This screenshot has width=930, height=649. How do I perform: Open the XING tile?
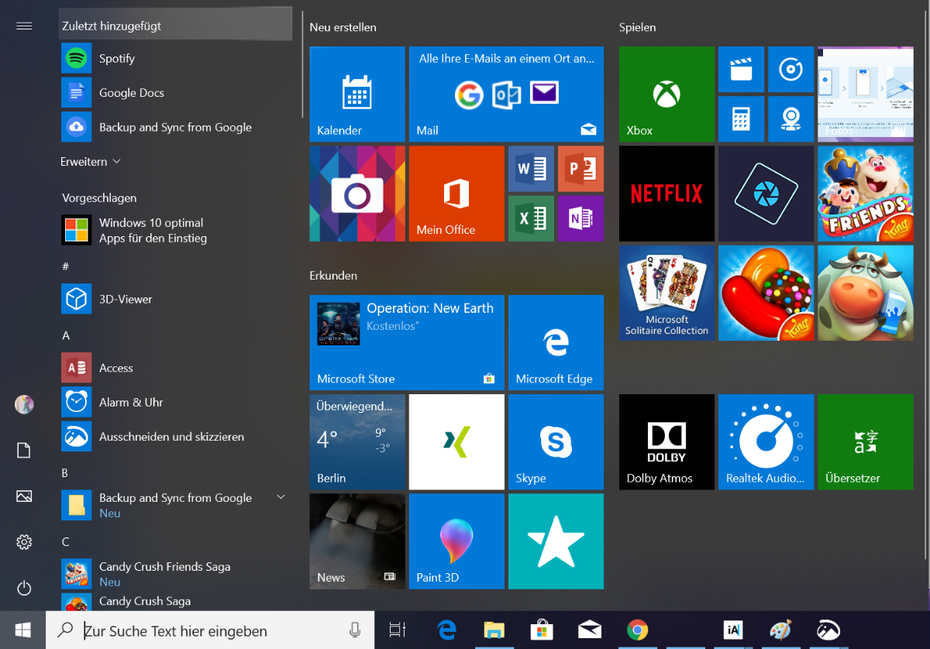click(457, 442)
